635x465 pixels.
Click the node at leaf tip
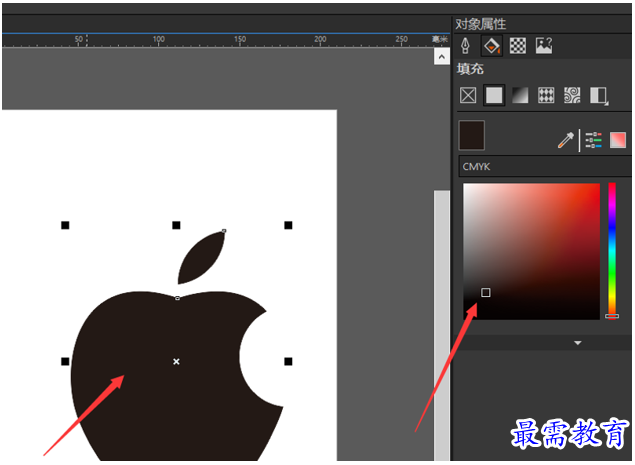(x=224, y=231)
